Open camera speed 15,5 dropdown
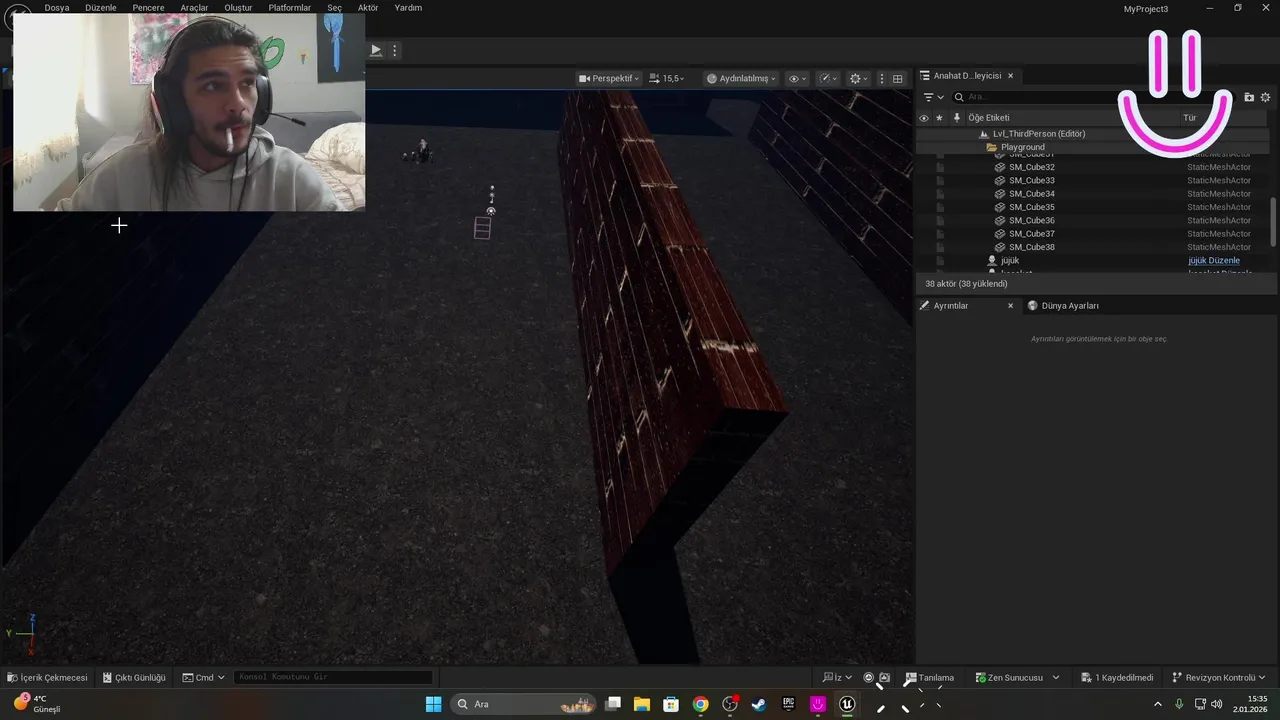Viewport: 1280px width, 720px height. coord(667,78)
